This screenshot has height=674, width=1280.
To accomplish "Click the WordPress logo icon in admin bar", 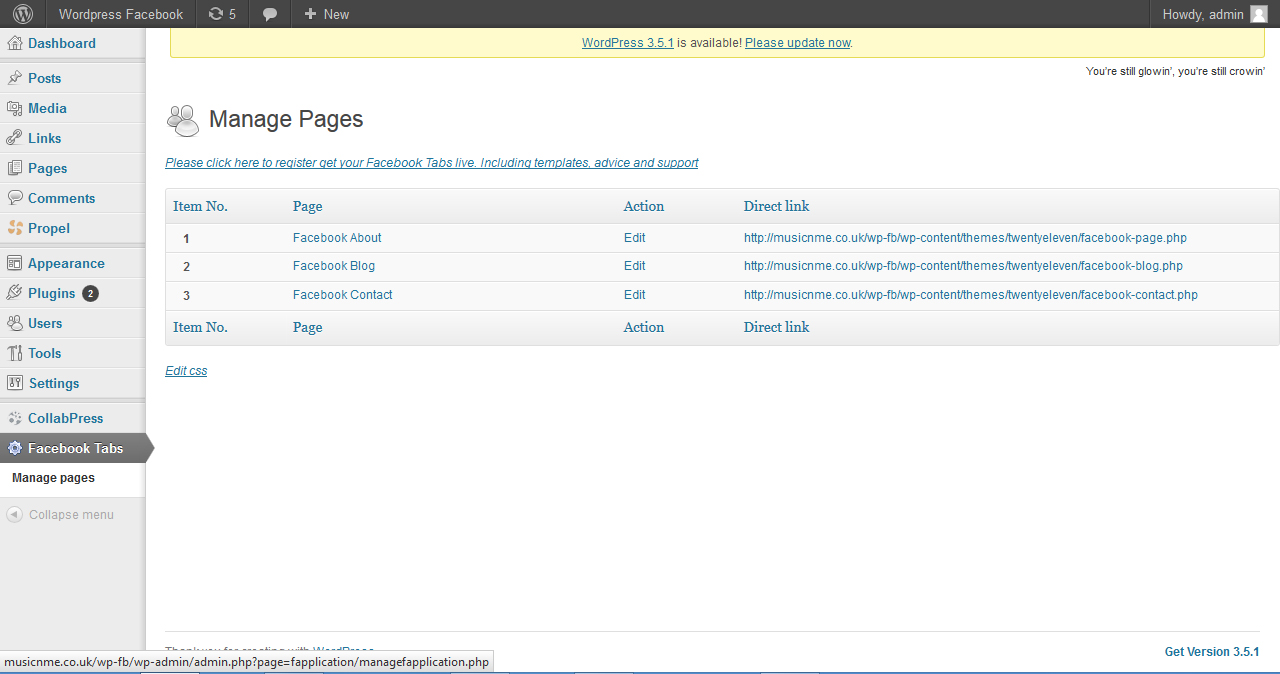I will 23,14.
